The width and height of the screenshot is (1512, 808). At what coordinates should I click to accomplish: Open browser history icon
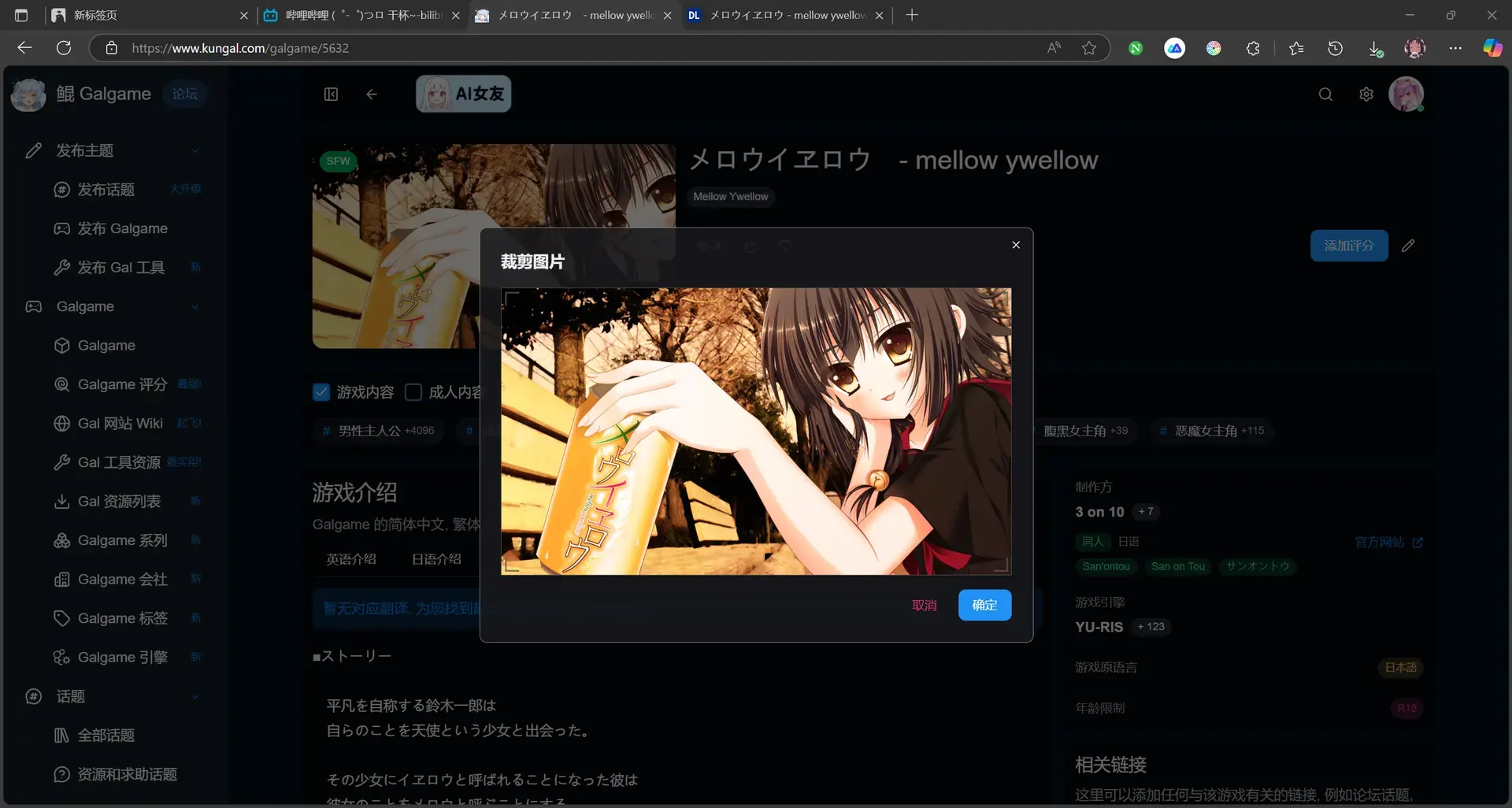coord(1335,48)
